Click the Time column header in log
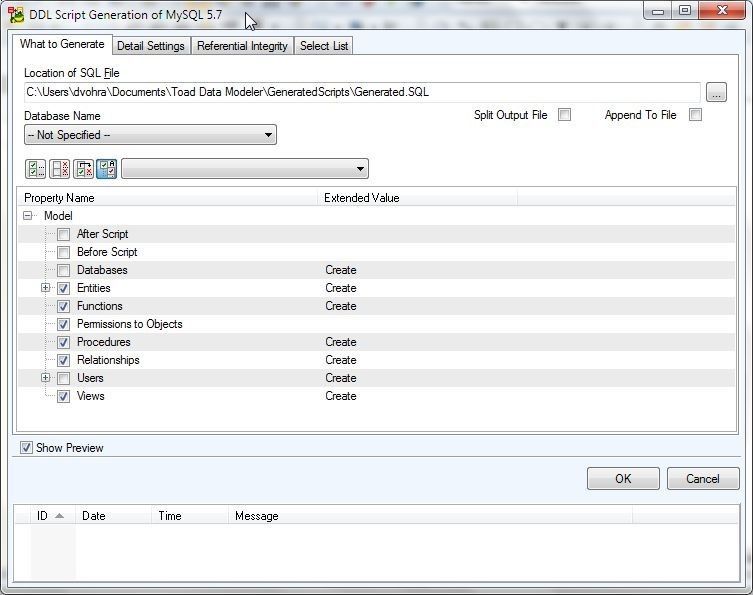This screenshot has height=595, width=753. click(x=190, y=516)
